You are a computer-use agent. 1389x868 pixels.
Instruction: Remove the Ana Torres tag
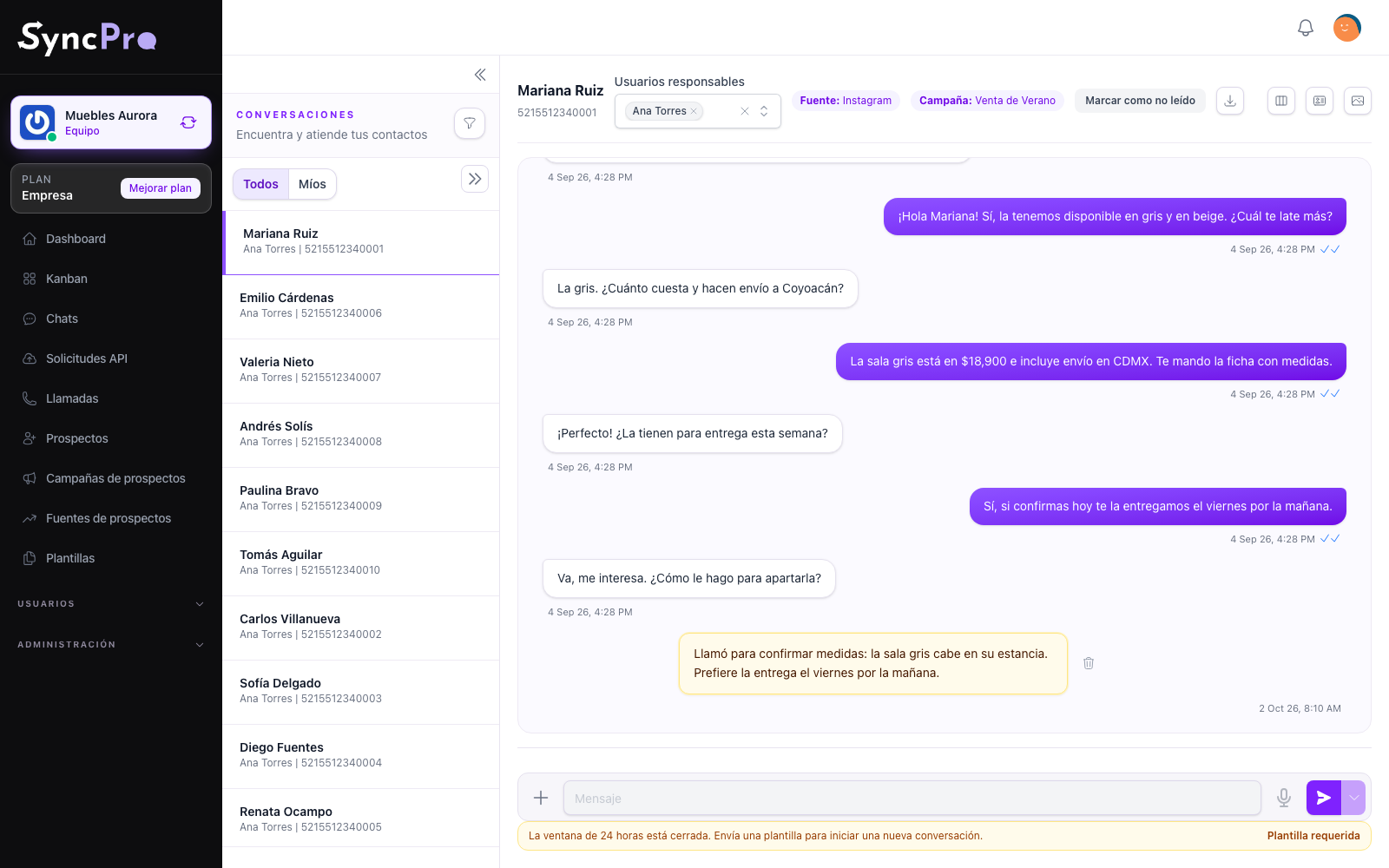point(694,111)
